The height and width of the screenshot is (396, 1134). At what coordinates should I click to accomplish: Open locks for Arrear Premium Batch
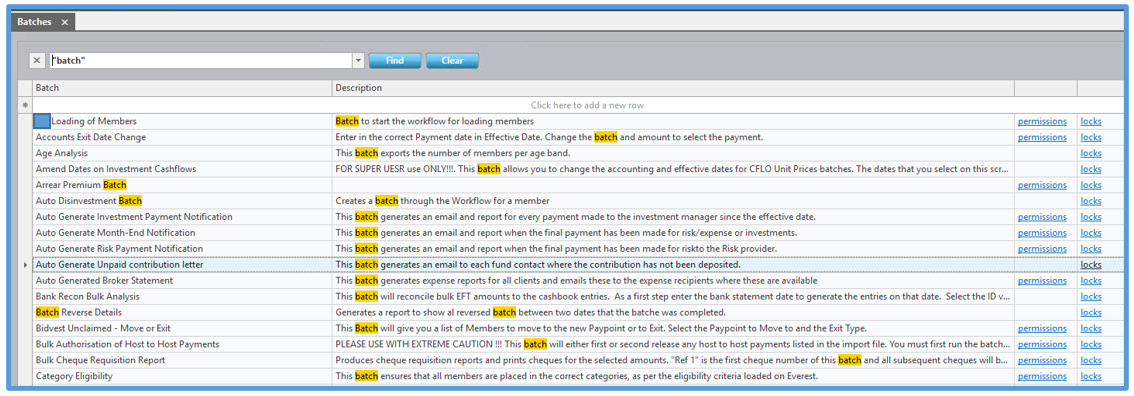pyautogui.click(x=1091, y=185)
